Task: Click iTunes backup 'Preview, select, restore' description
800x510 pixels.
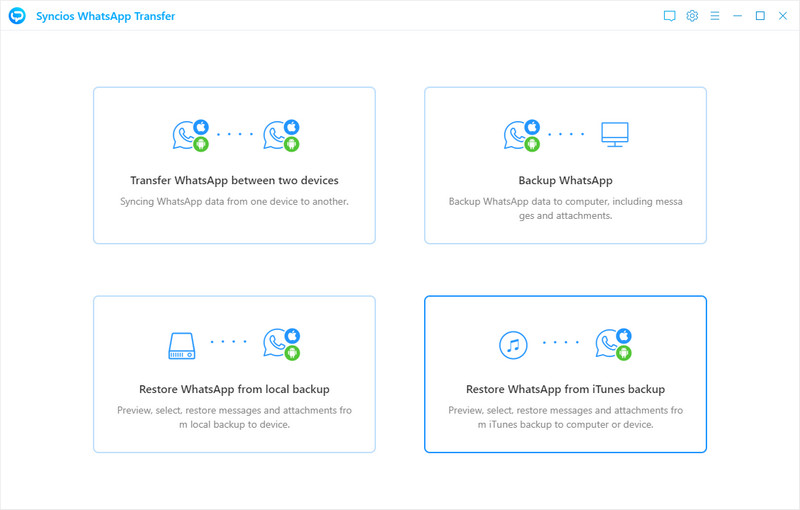Action: pos(565,417)
